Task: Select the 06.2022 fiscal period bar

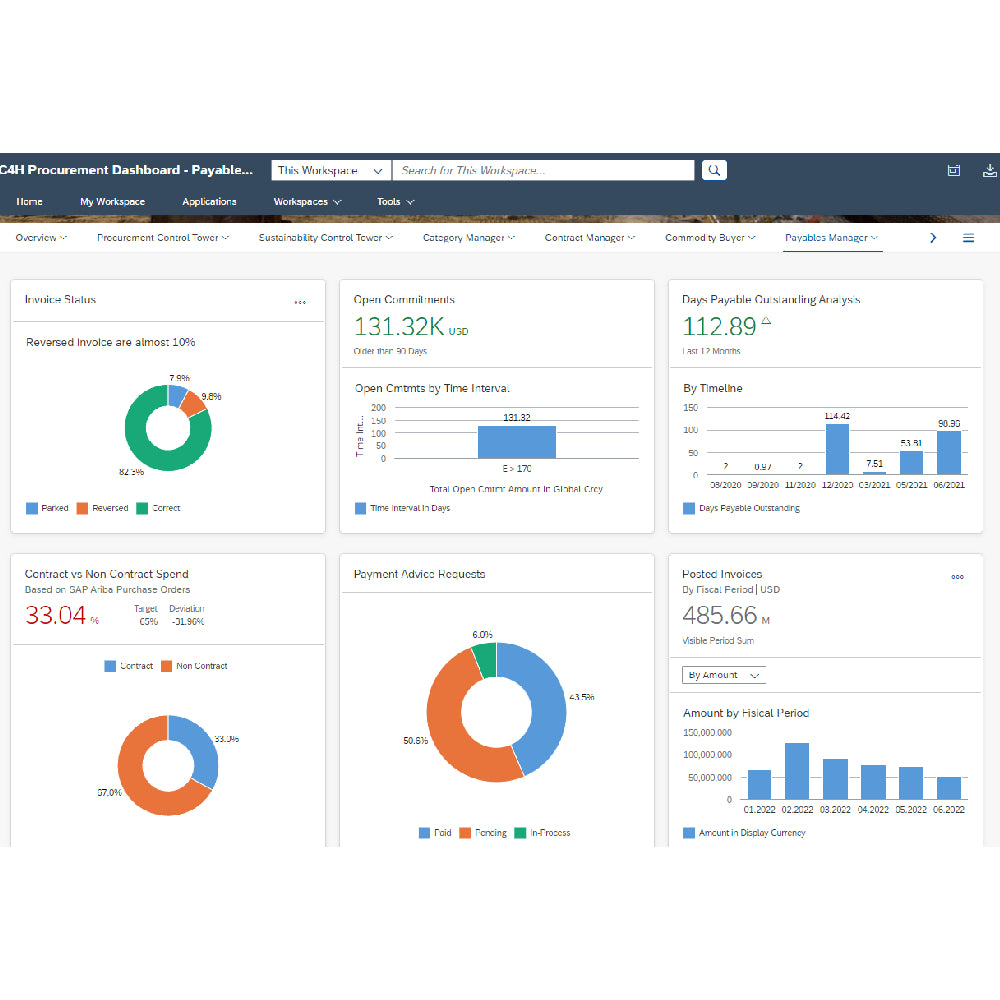Action: (949, 788)
